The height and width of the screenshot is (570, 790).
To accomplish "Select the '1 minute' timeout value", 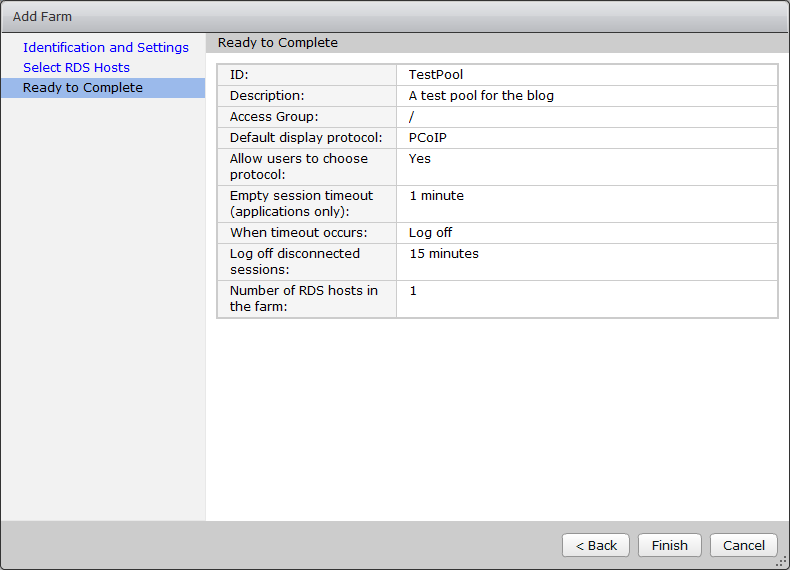I will coord(436,196).
